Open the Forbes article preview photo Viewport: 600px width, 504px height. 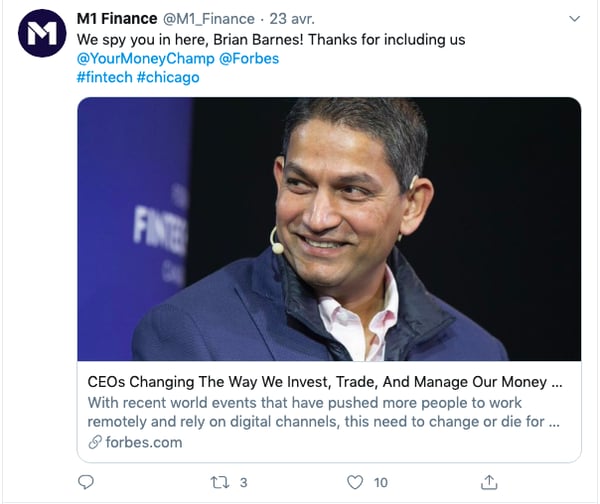[329, 229]
